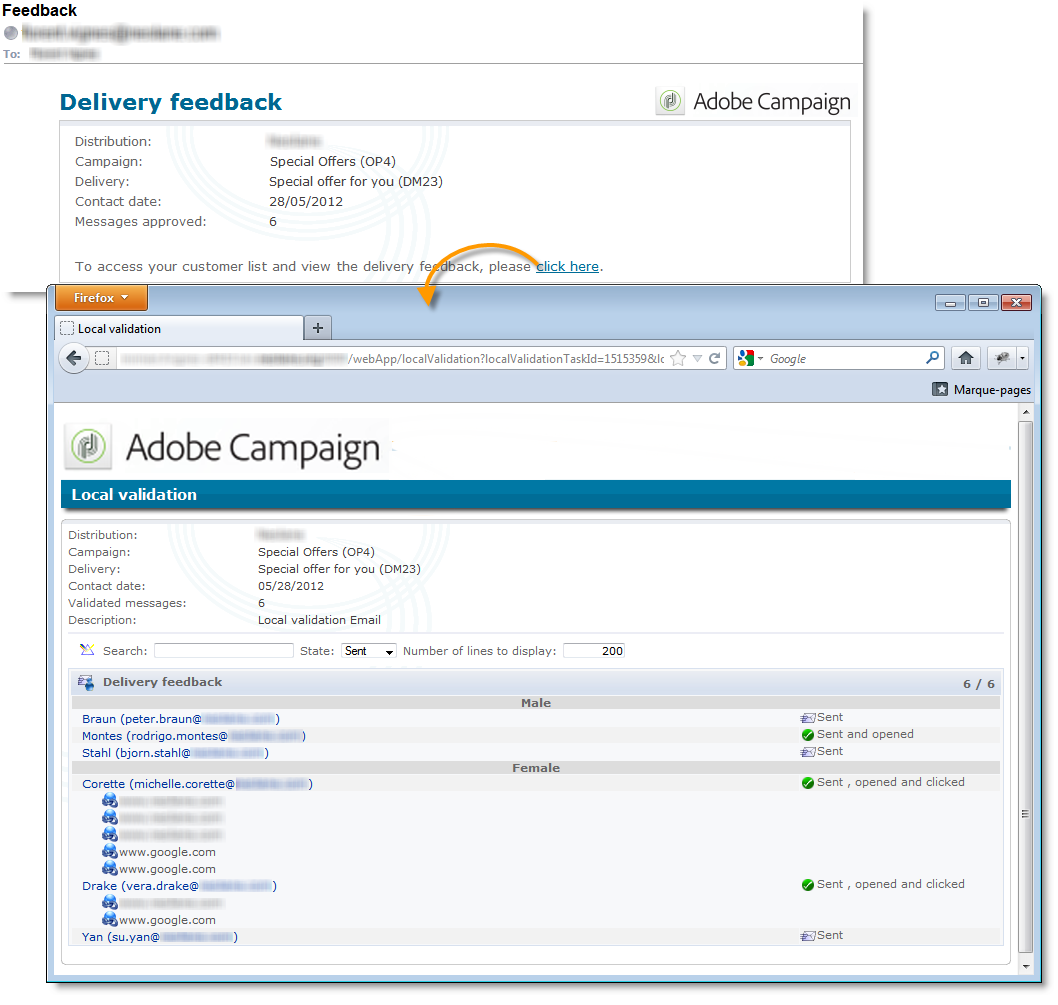The image size is (1058, 1005).
Task: Click the 6 / 6 counter text
Action: point(978,684)
